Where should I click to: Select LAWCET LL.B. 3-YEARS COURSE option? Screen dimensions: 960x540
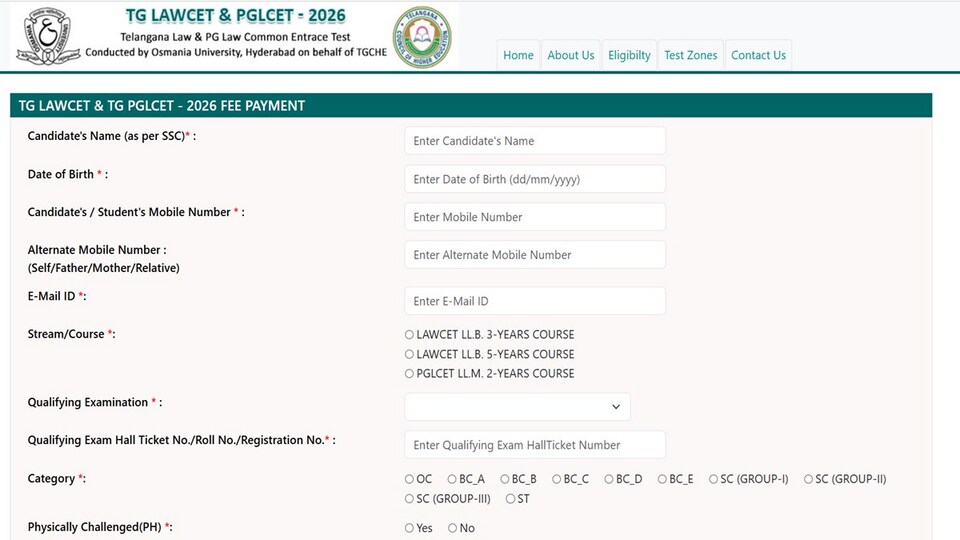click(409, 335)
